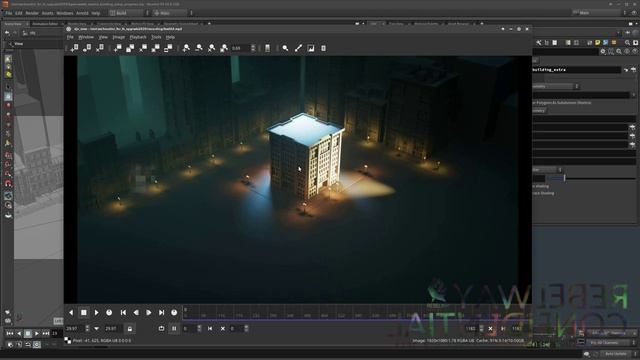This screenshot has height=360, width=640.
Task: Toggle the MPlay loop playback mode icon
Action: [161, 329]
